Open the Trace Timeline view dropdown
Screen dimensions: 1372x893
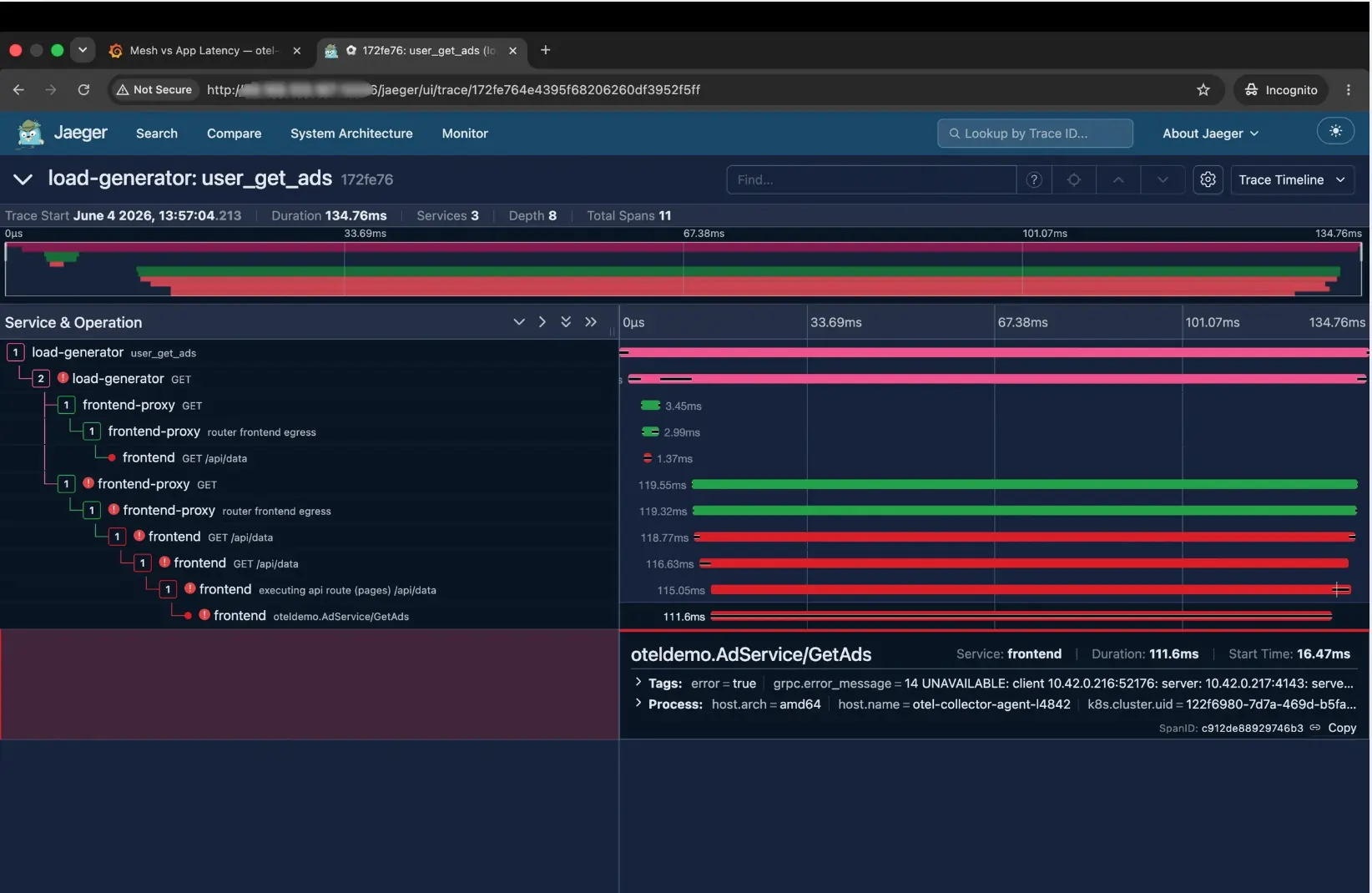[1292, 179]
